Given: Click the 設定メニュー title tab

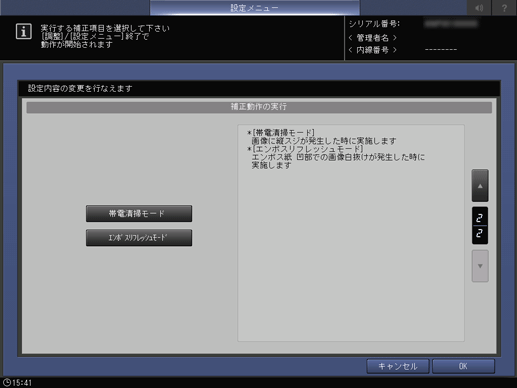Looking at the screenshot, I should click(255, 8).
